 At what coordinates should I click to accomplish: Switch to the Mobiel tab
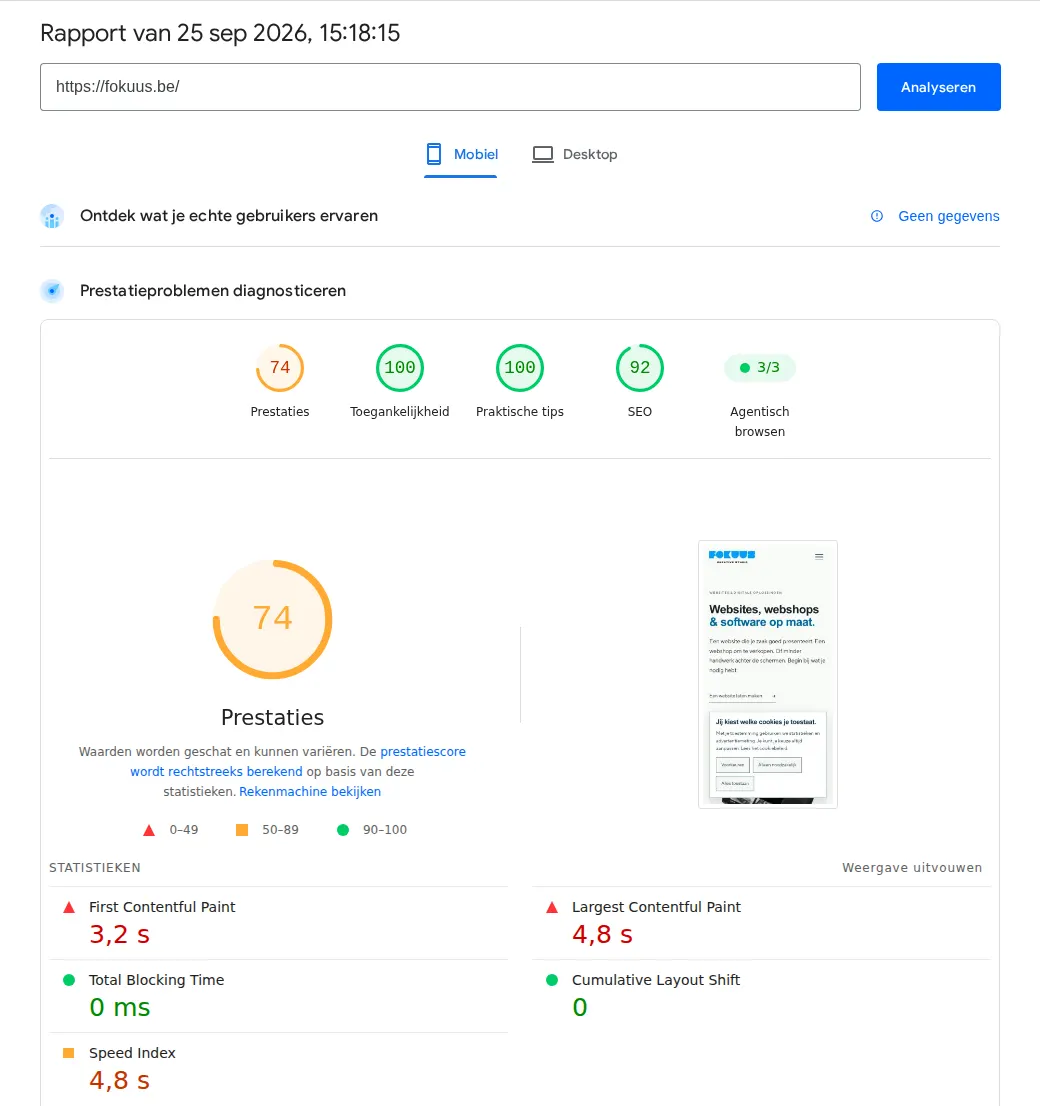point(461,154)
